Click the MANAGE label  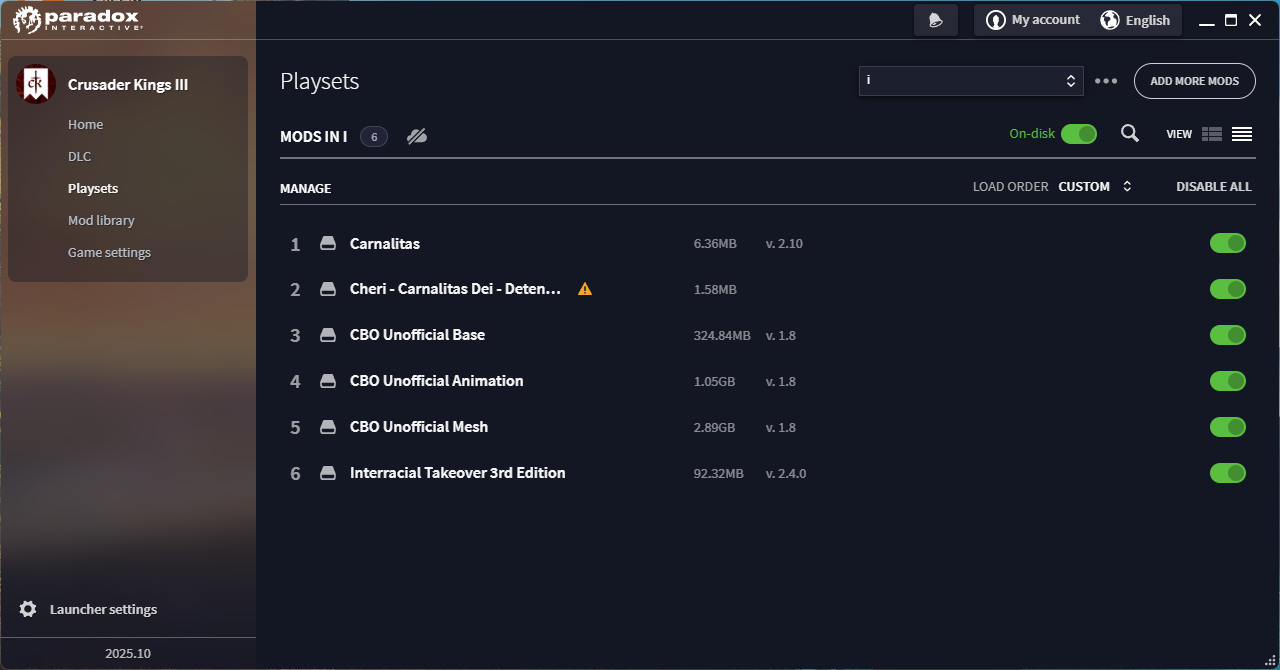(306, 188)
